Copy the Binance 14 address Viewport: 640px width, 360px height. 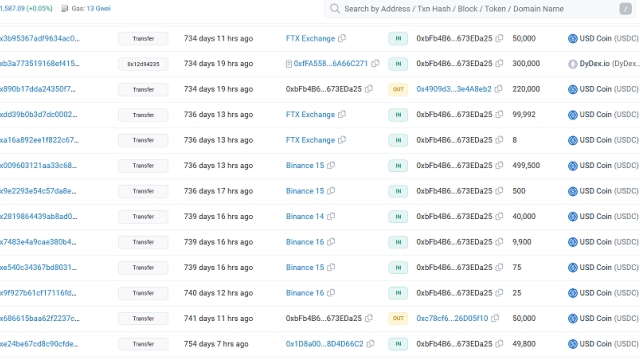331,216
